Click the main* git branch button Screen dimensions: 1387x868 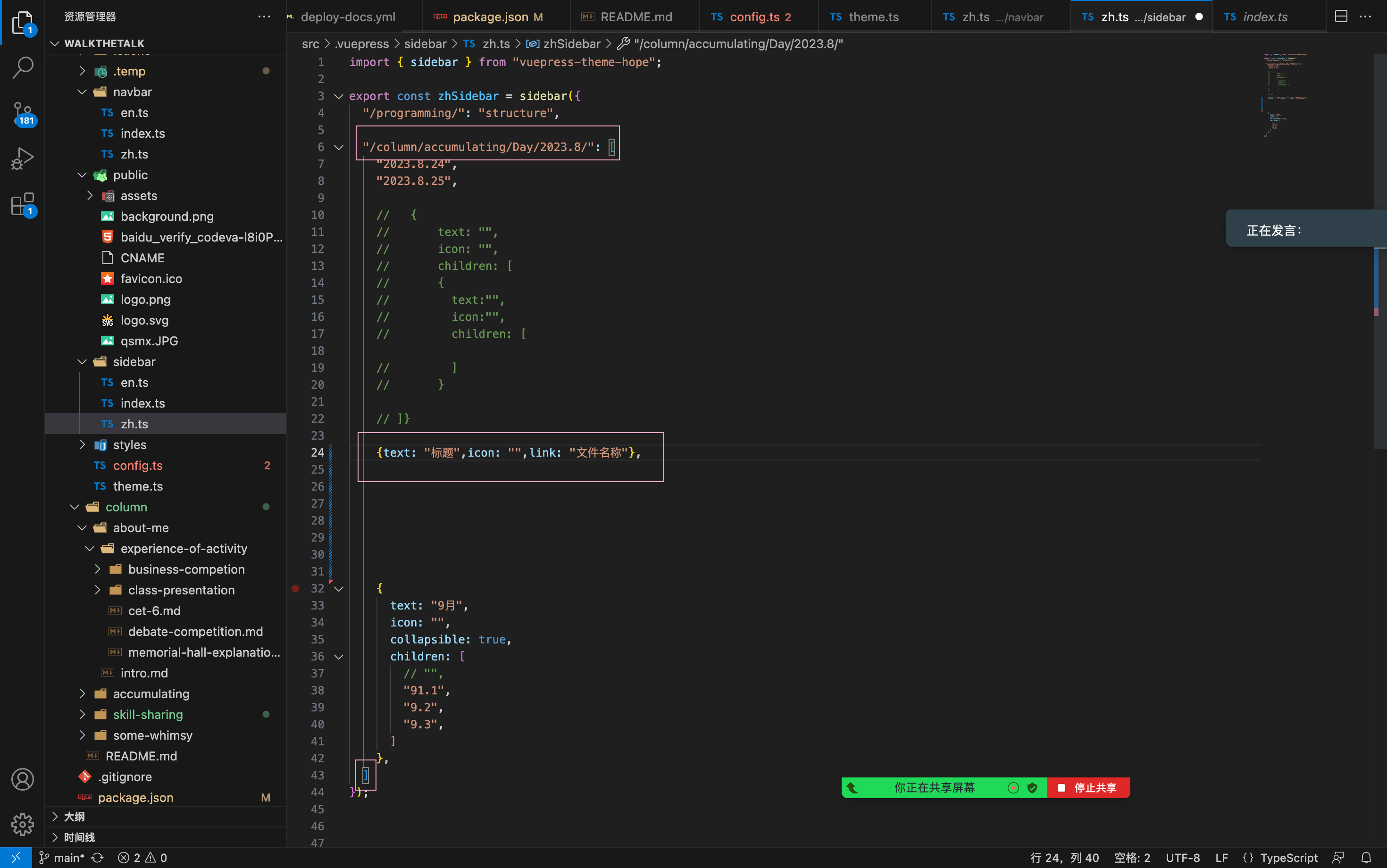coord(61,858)
